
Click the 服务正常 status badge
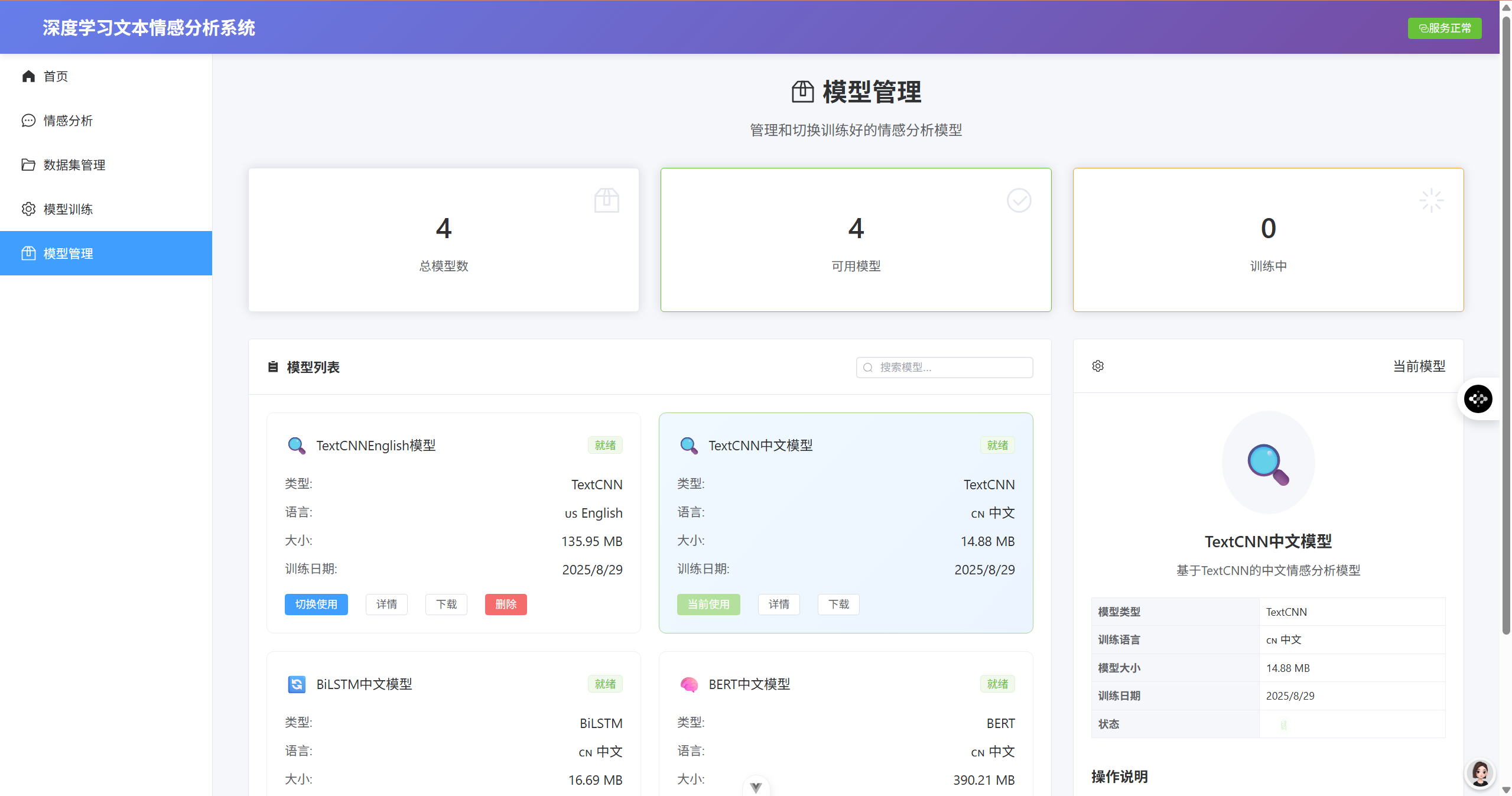[1445, 28]
